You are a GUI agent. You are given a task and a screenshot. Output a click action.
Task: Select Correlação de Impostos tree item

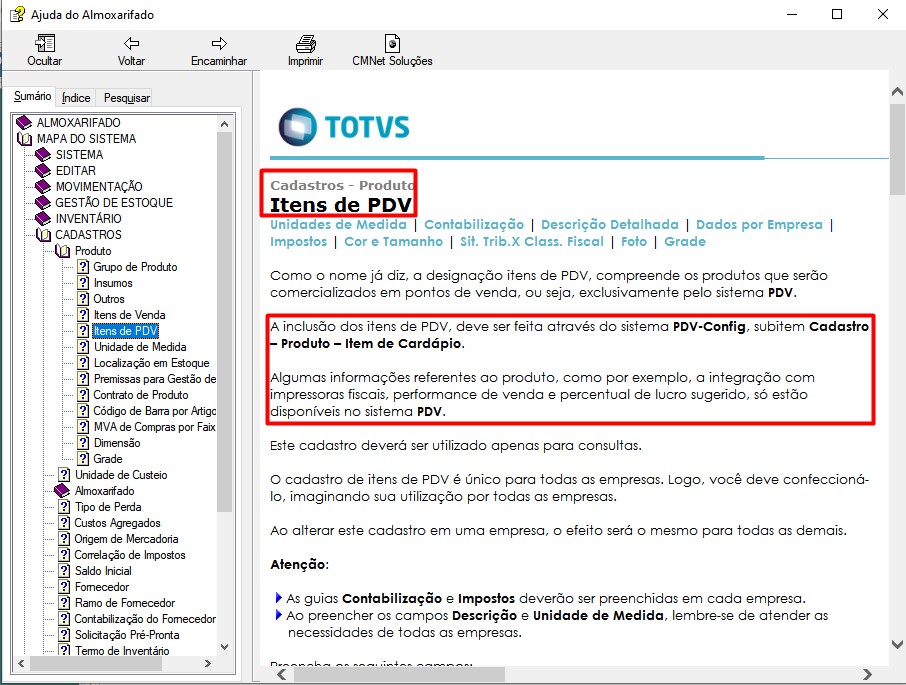pyautogui.click(x=130, y=555)
